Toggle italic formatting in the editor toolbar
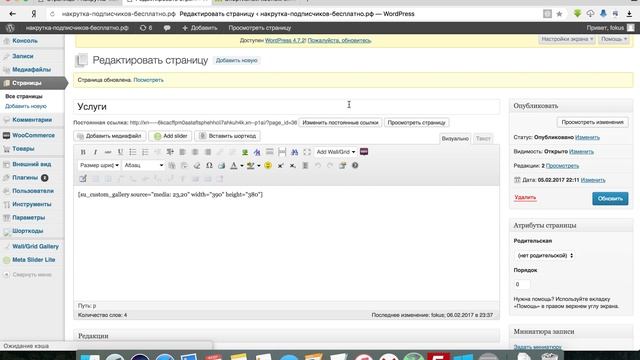640x360 pixels. 95,152
